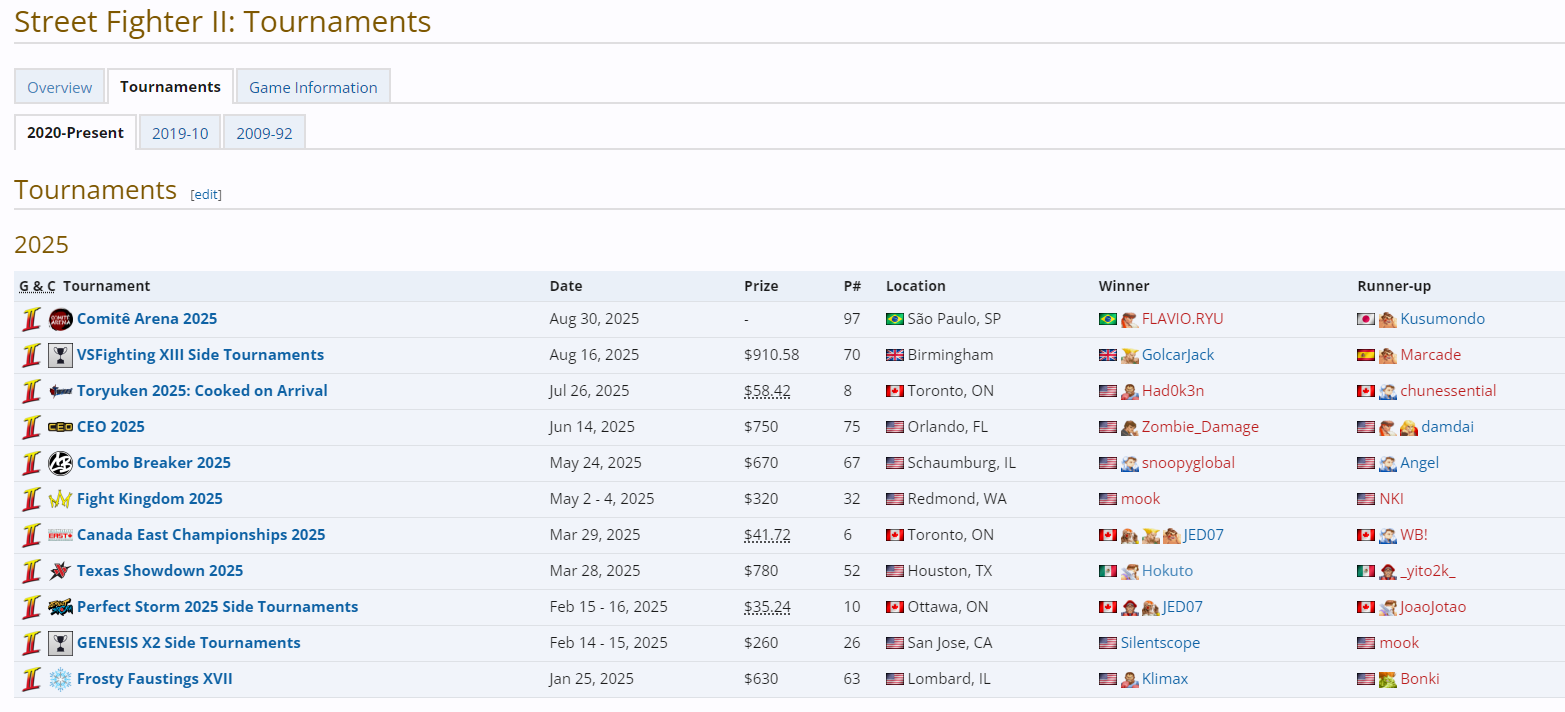Click the Canada East Championships logo icon
The image size is (1565, 712).
pyautogui.click(x=60, y=535)
